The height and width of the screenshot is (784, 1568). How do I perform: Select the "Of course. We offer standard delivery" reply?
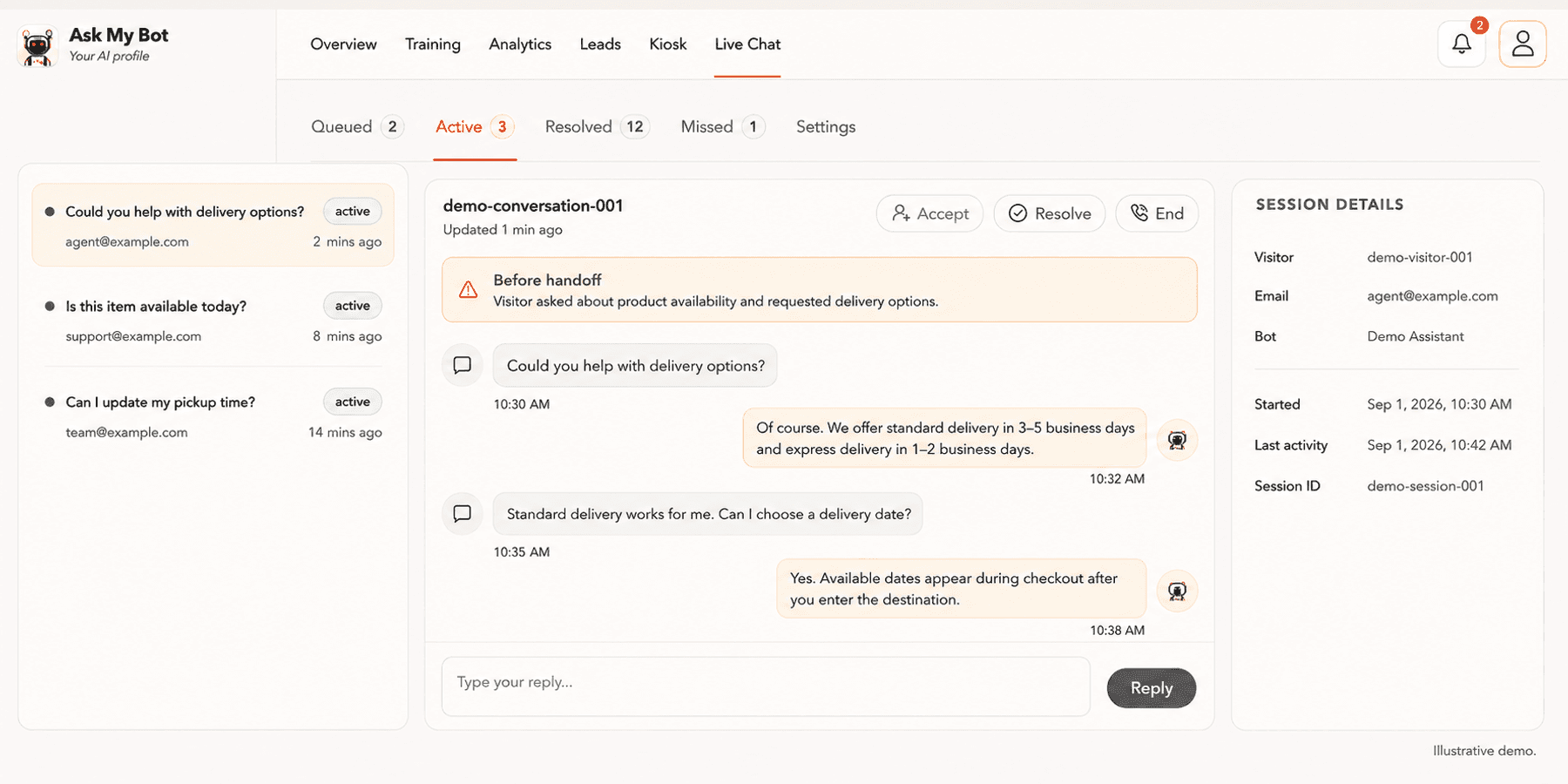(x=945, y=438)
